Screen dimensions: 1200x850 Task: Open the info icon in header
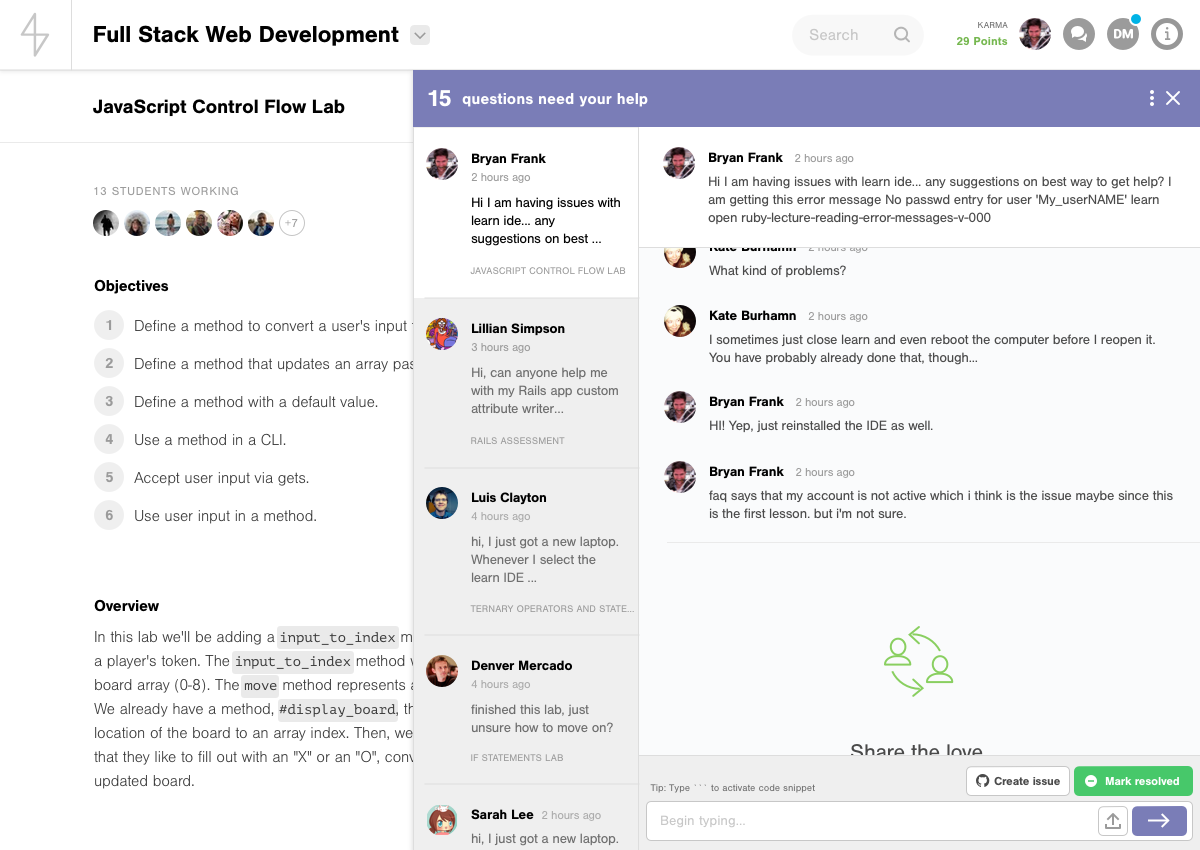coord(1167,34)
